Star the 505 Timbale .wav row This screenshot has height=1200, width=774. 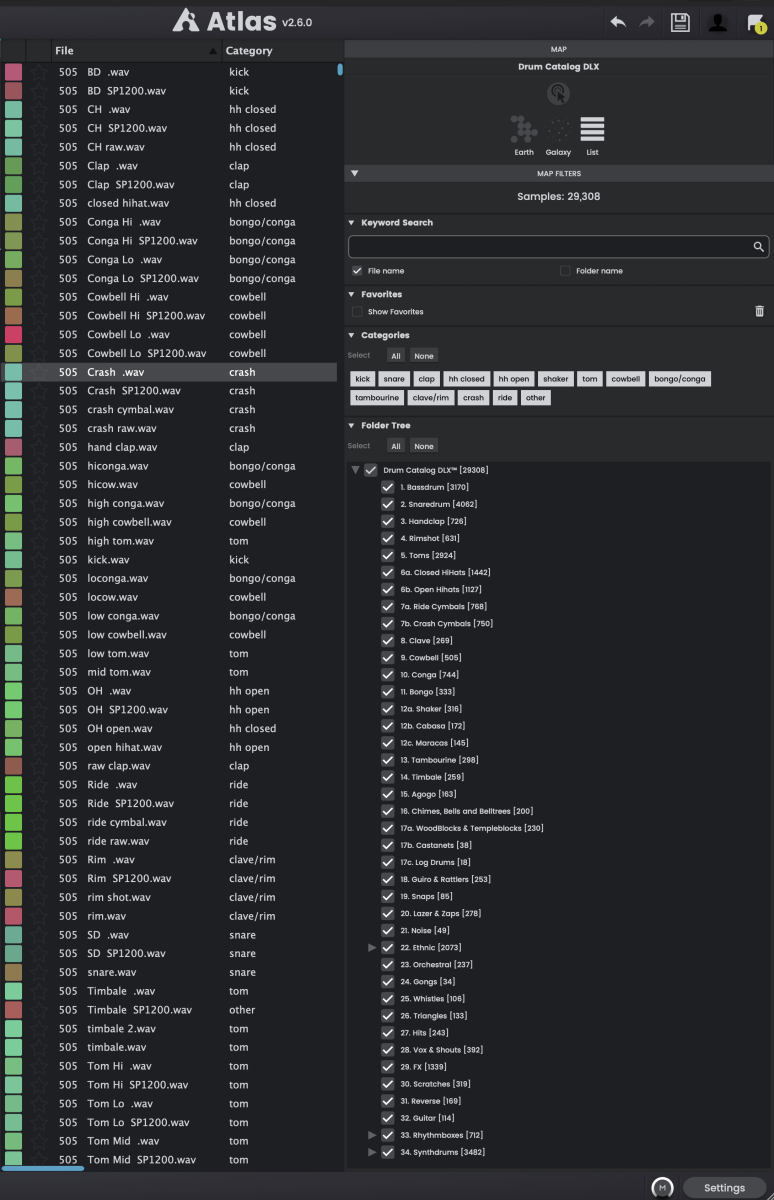(38, 991)
